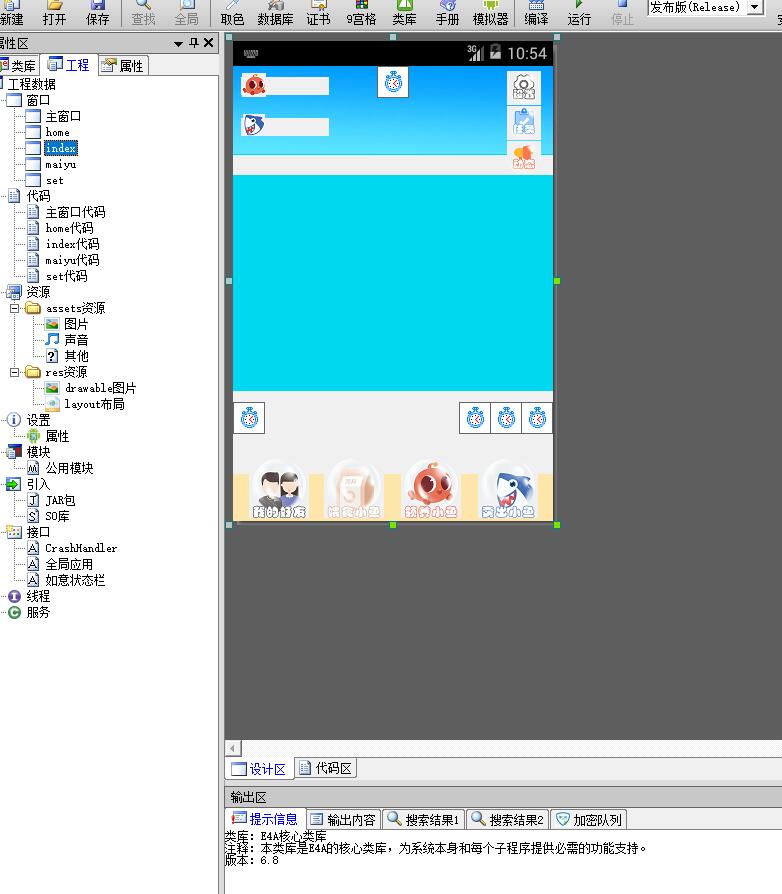Open the 手册 (manual) toolbar icon
782x894 pixels.
pos(447,13)
